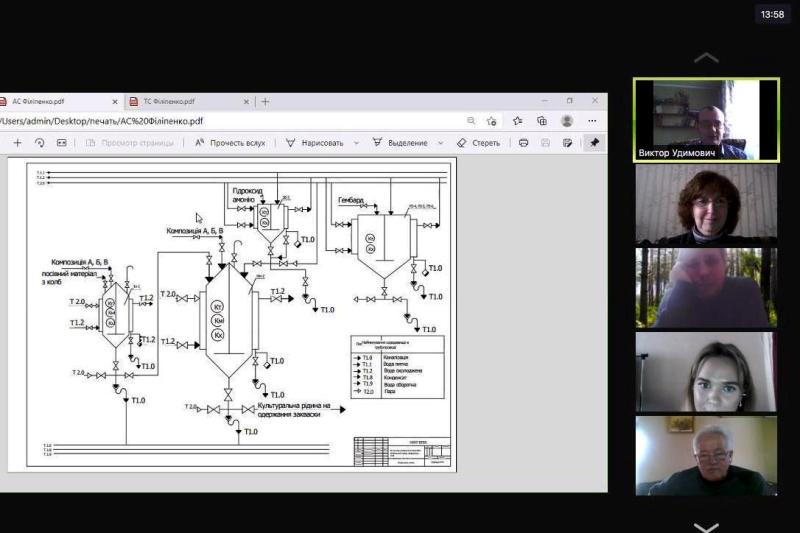Click the print PDF icon

tap(523, 143)
